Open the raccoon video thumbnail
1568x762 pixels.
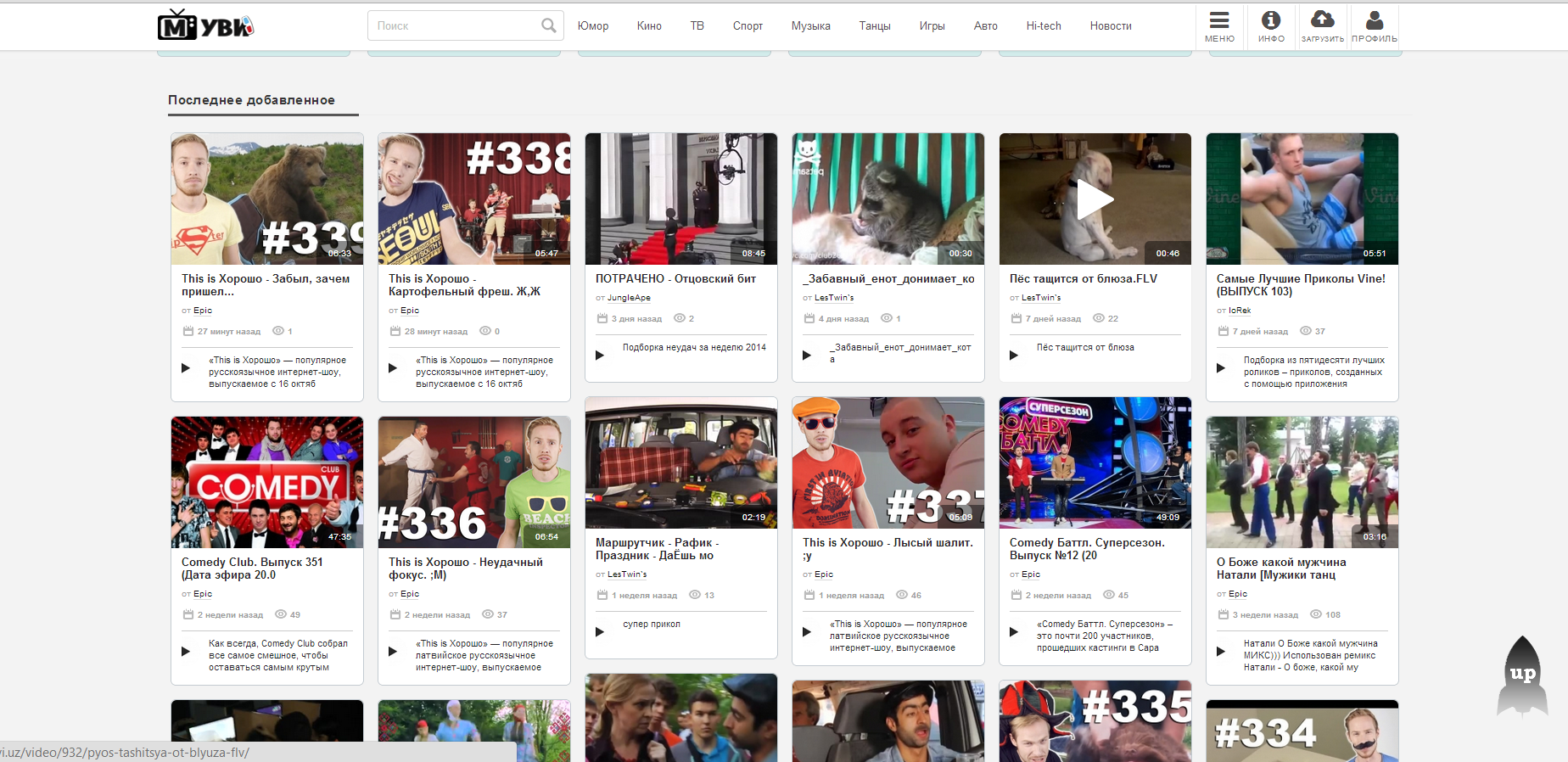coord(888,199)
